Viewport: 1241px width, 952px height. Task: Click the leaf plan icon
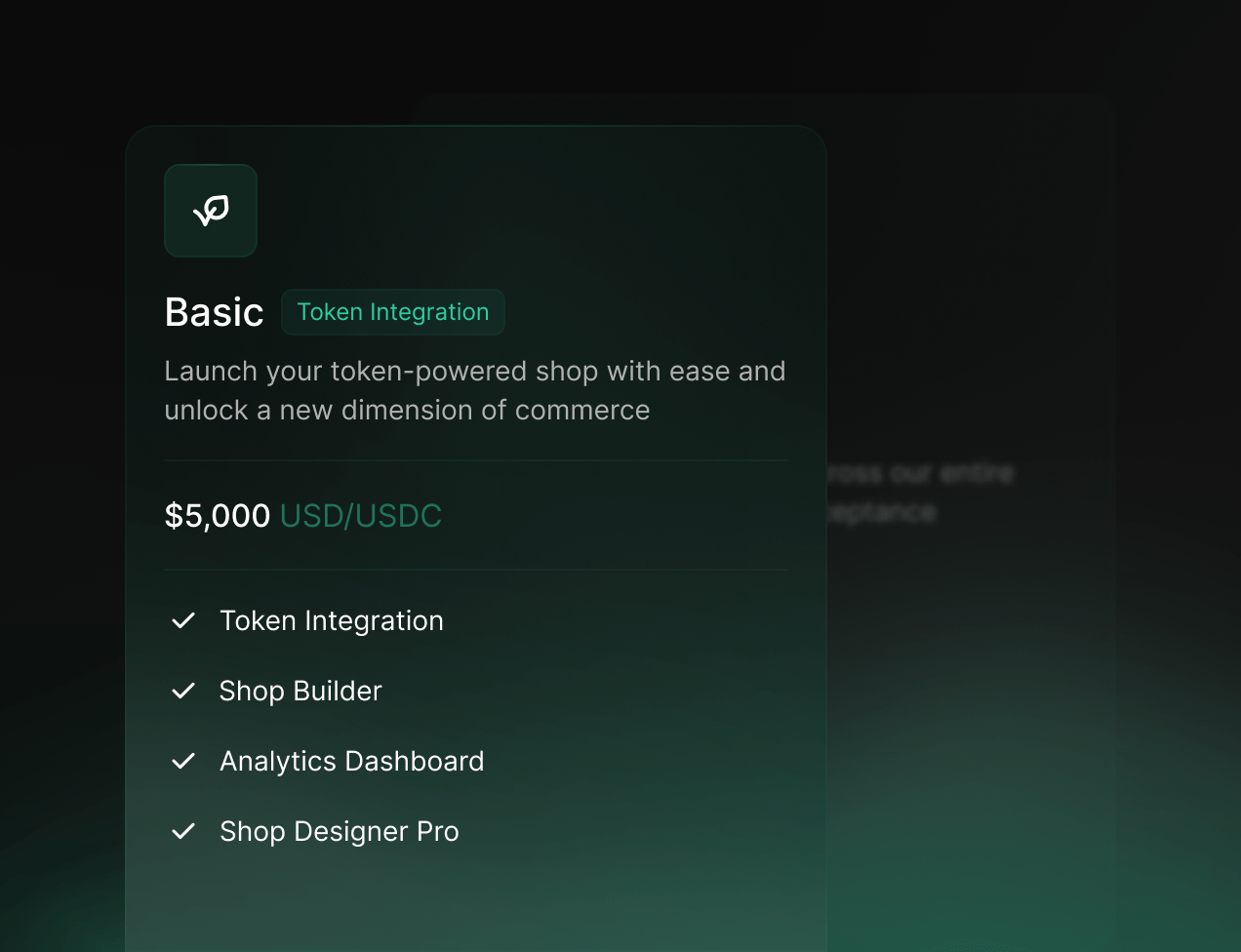coord(211,211)
